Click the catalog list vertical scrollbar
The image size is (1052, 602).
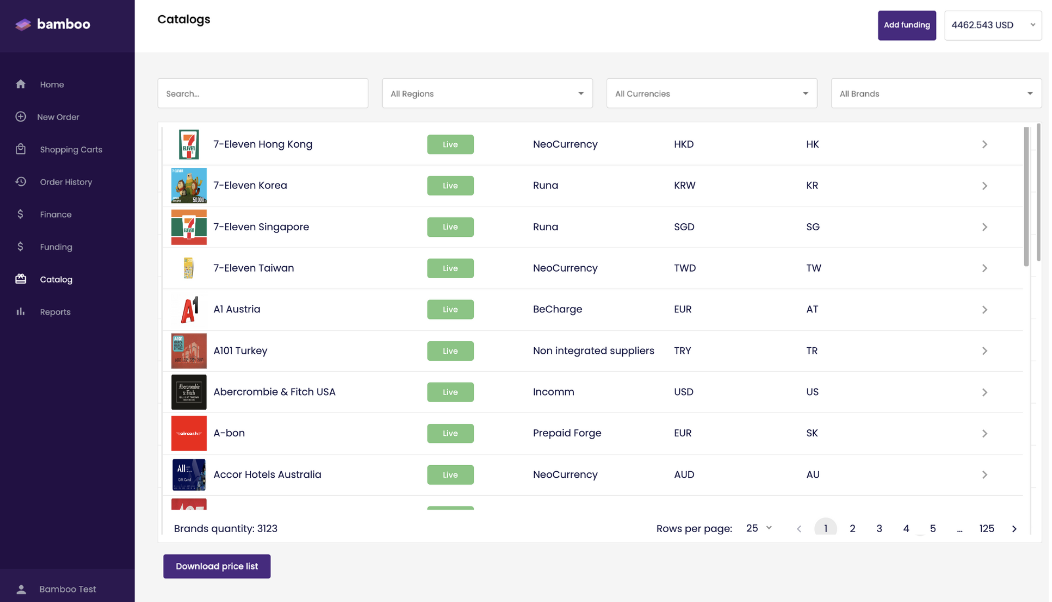click(1026, 196)
